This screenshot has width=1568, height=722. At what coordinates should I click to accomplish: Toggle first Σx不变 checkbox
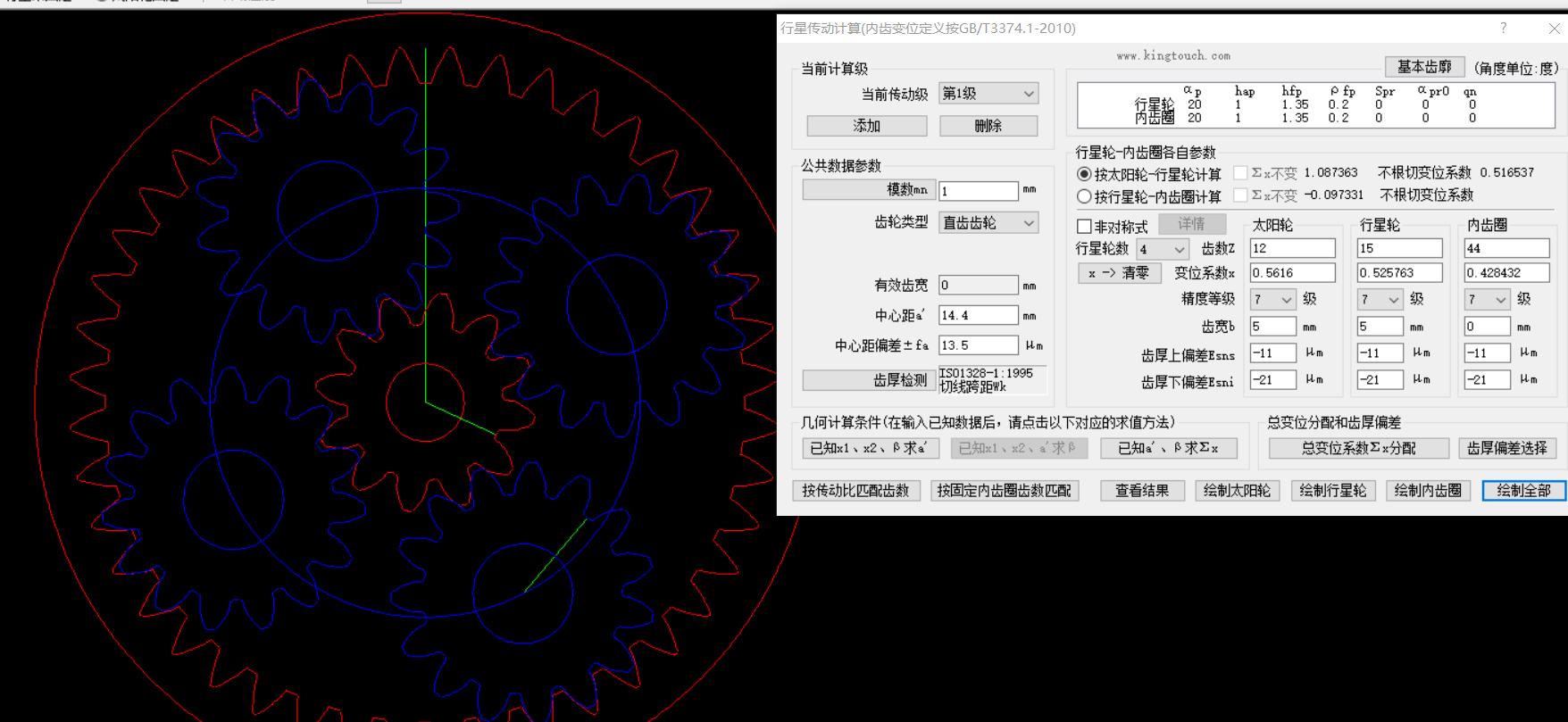click(1240, 173)
